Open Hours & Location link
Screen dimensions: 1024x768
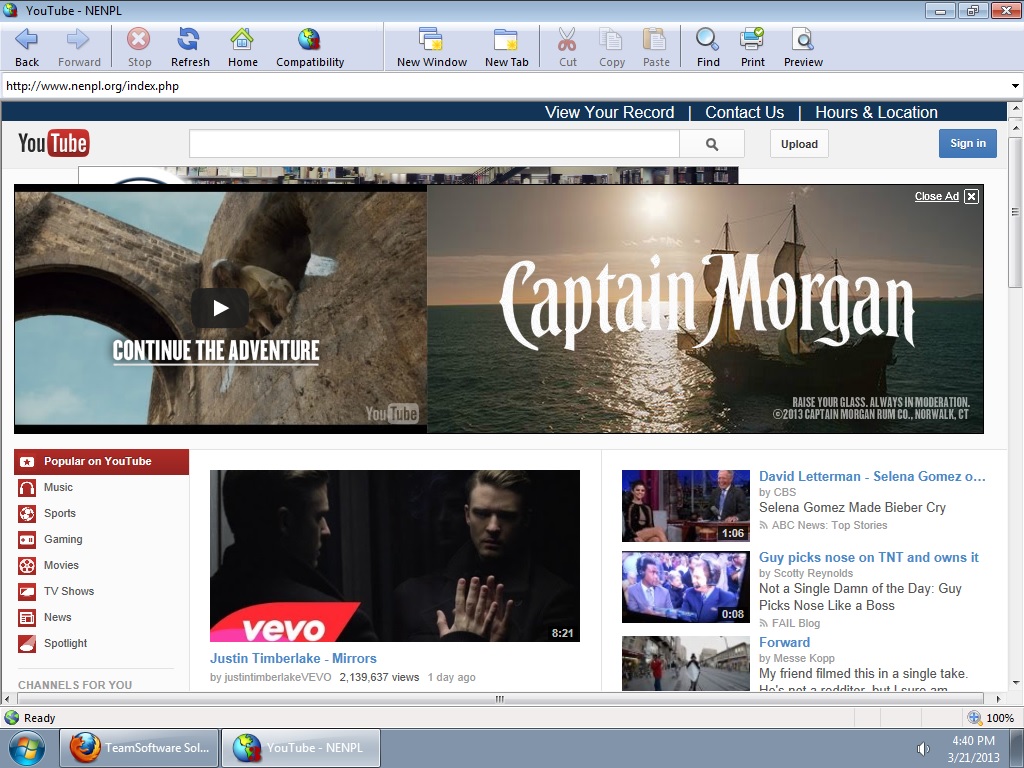876,112
